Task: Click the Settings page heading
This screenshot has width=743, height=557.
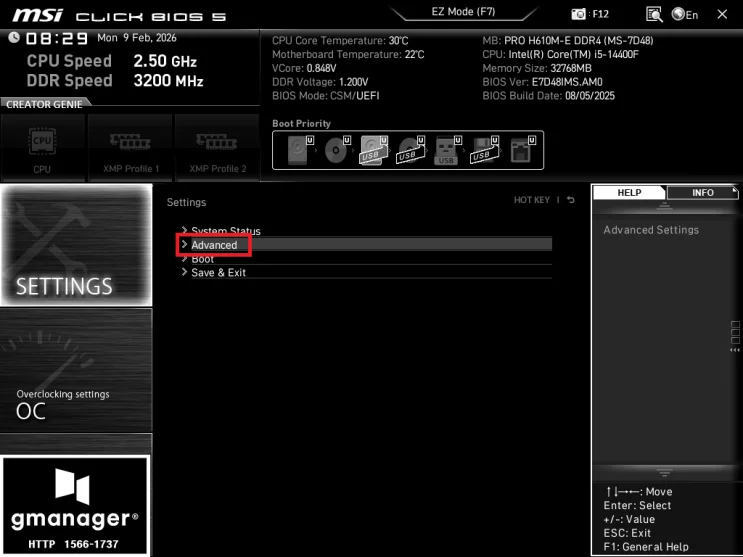Action: click(186, 202)
